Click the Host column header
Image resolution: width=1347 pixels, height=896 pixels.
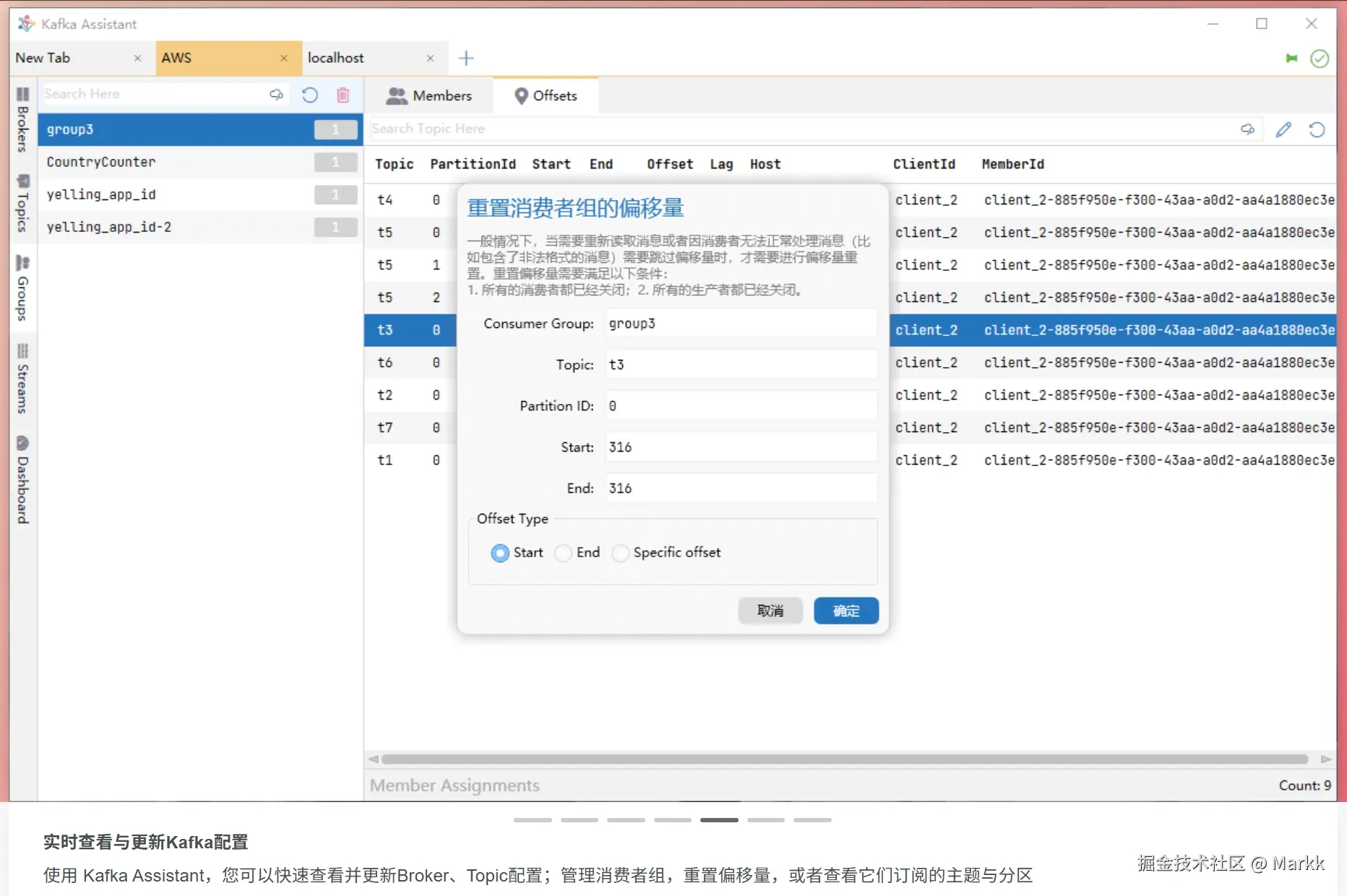coord(765,165)
